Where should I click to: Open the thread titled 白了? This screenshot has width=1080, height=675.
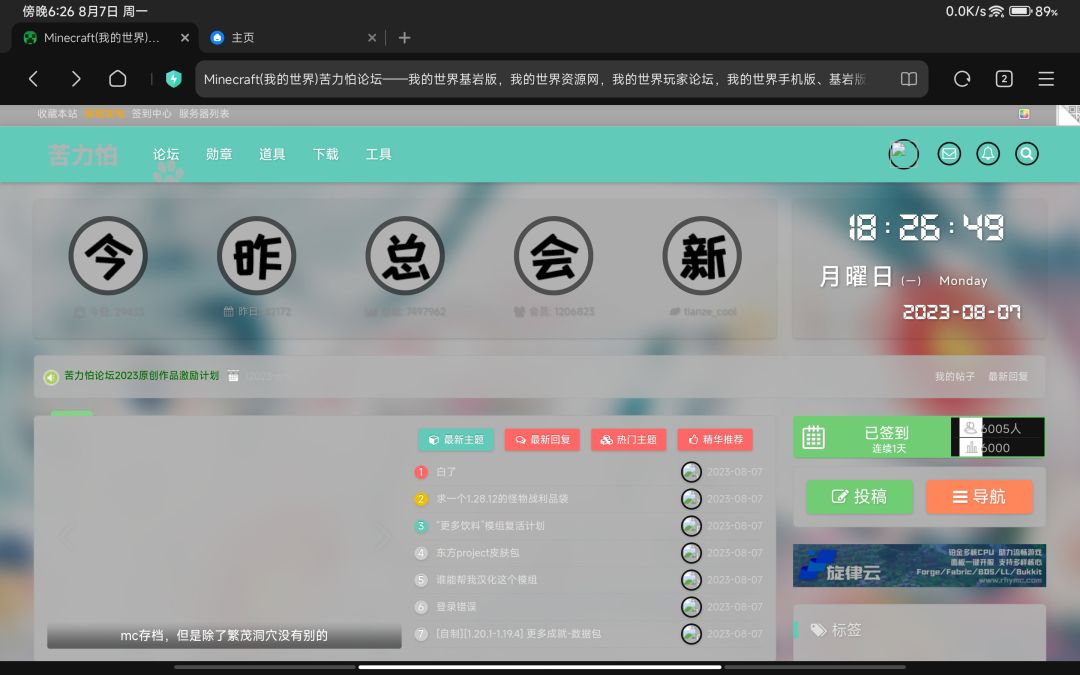pos(446,472)
